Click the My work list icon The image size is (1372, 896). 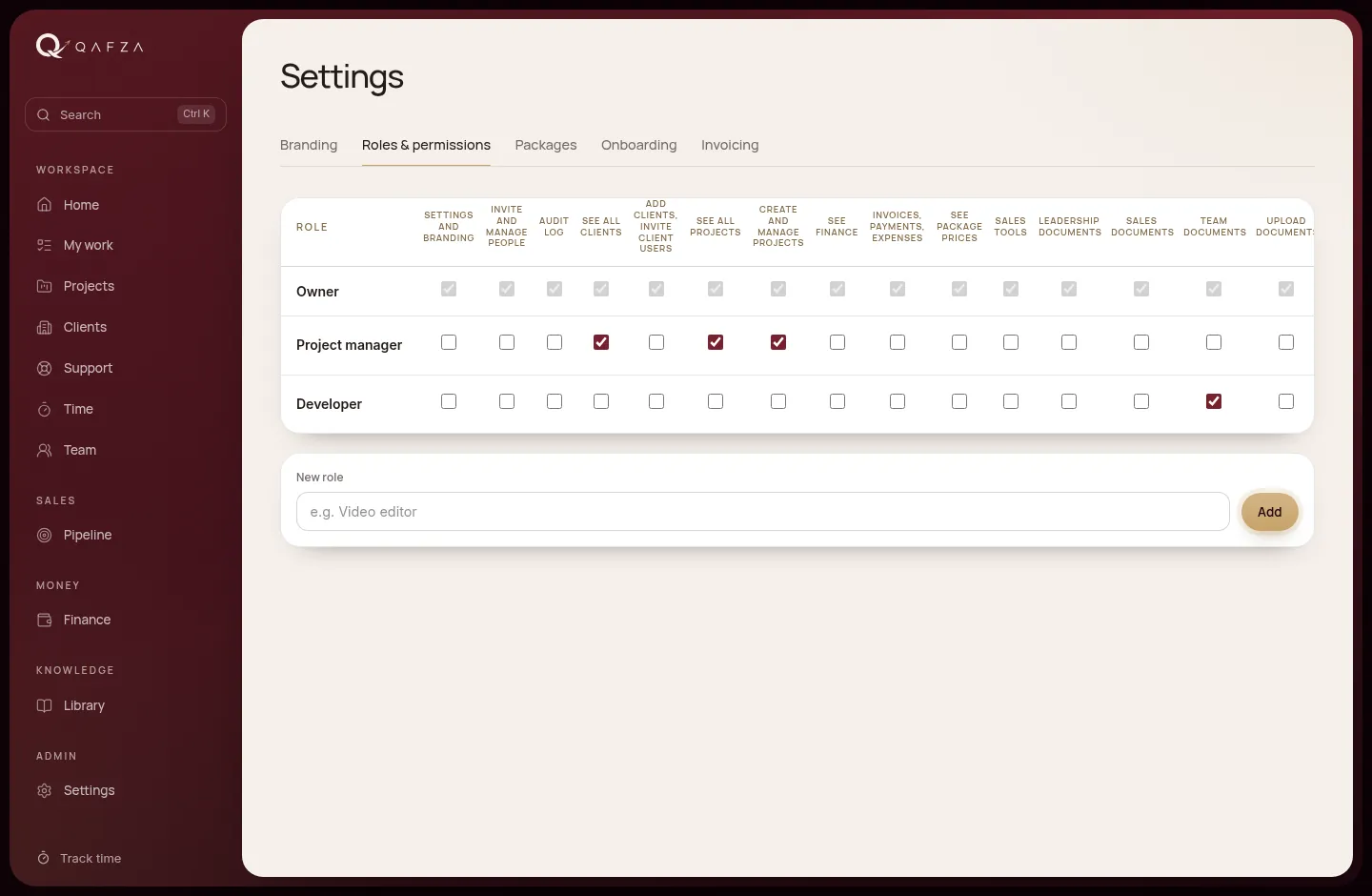pos(44,245)
